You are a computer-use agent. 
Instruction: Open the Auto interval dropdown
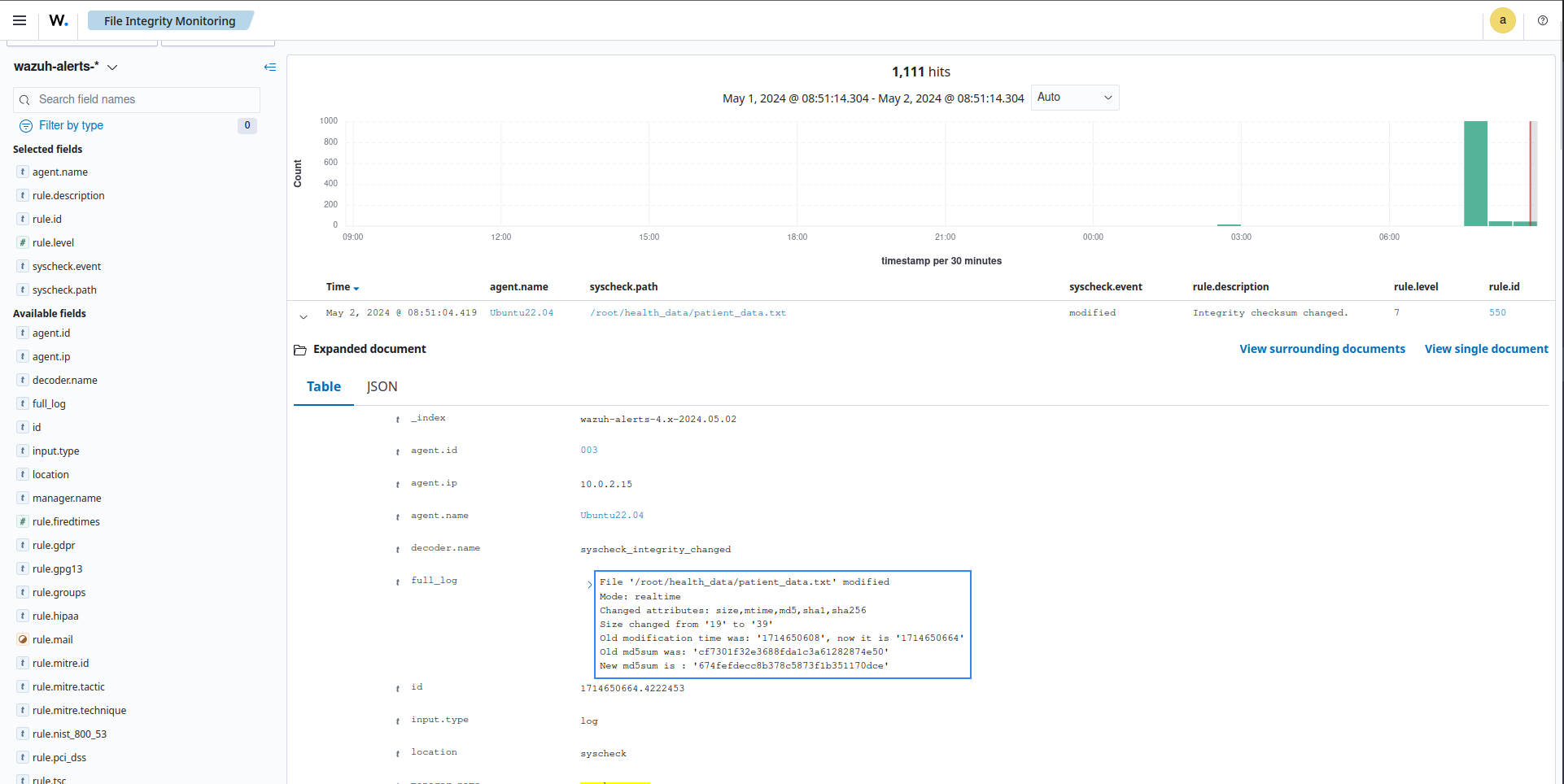click(1074, 98)
